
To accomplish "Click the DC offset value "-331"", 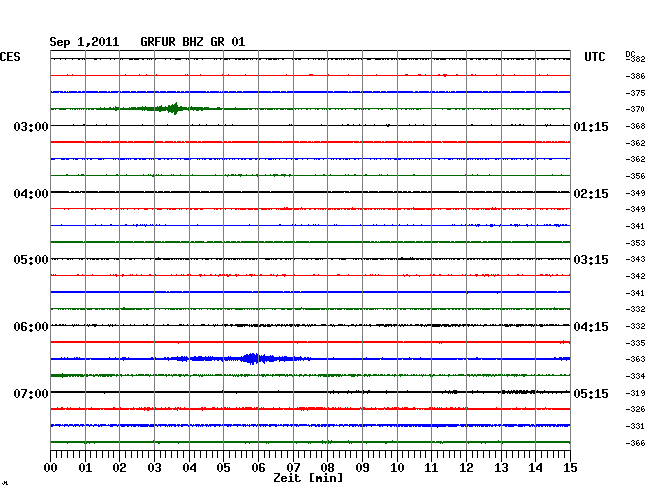I will pos(635,426).
